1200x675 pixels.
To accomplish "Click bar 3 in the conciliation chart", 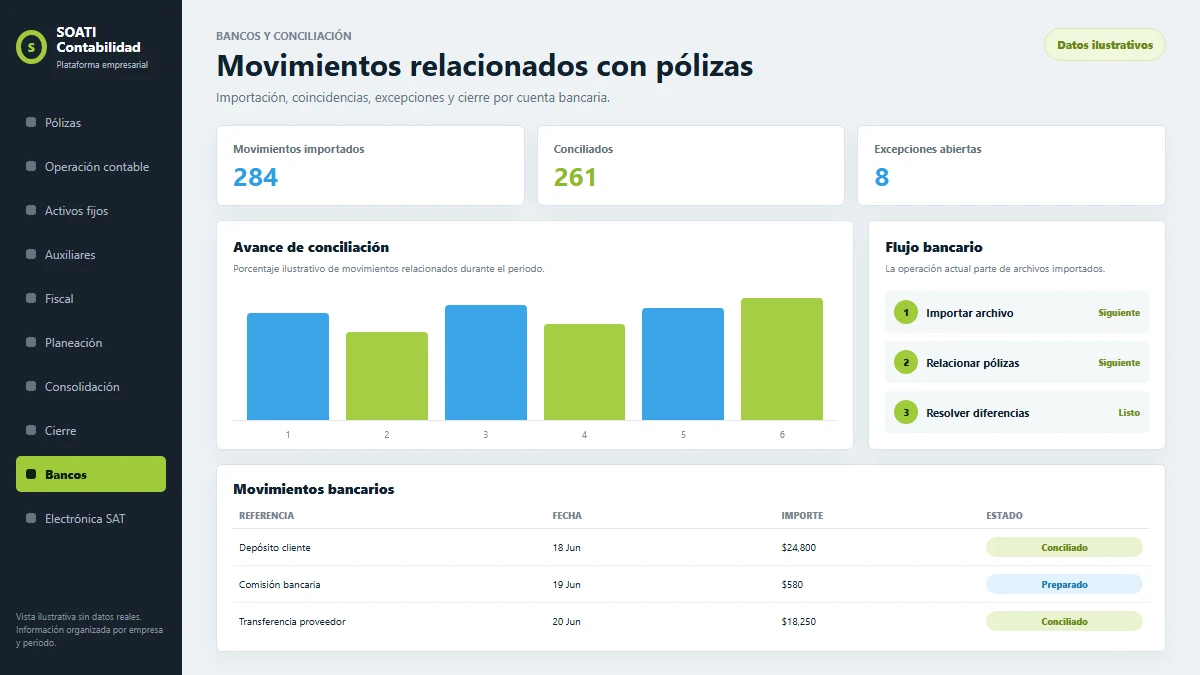I will [x=486, y=363].
